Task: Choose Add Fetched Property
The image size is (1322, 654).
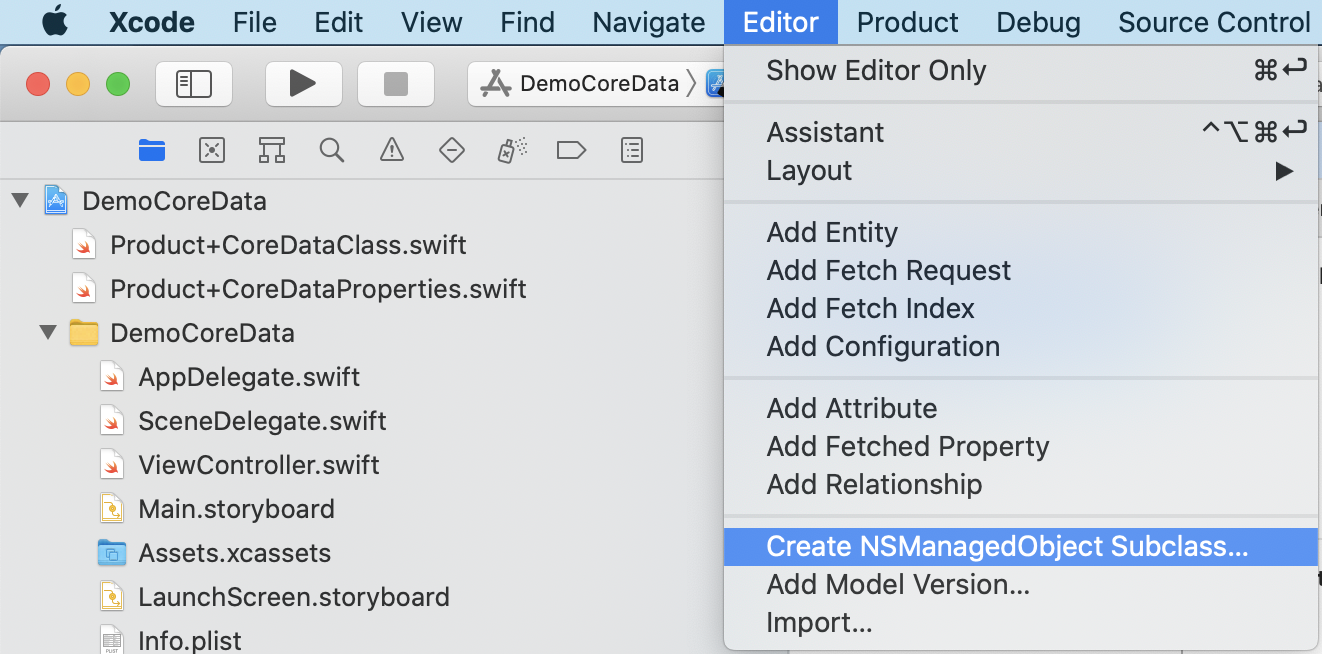Action: pyautogui.click(x=1021, y=446)
